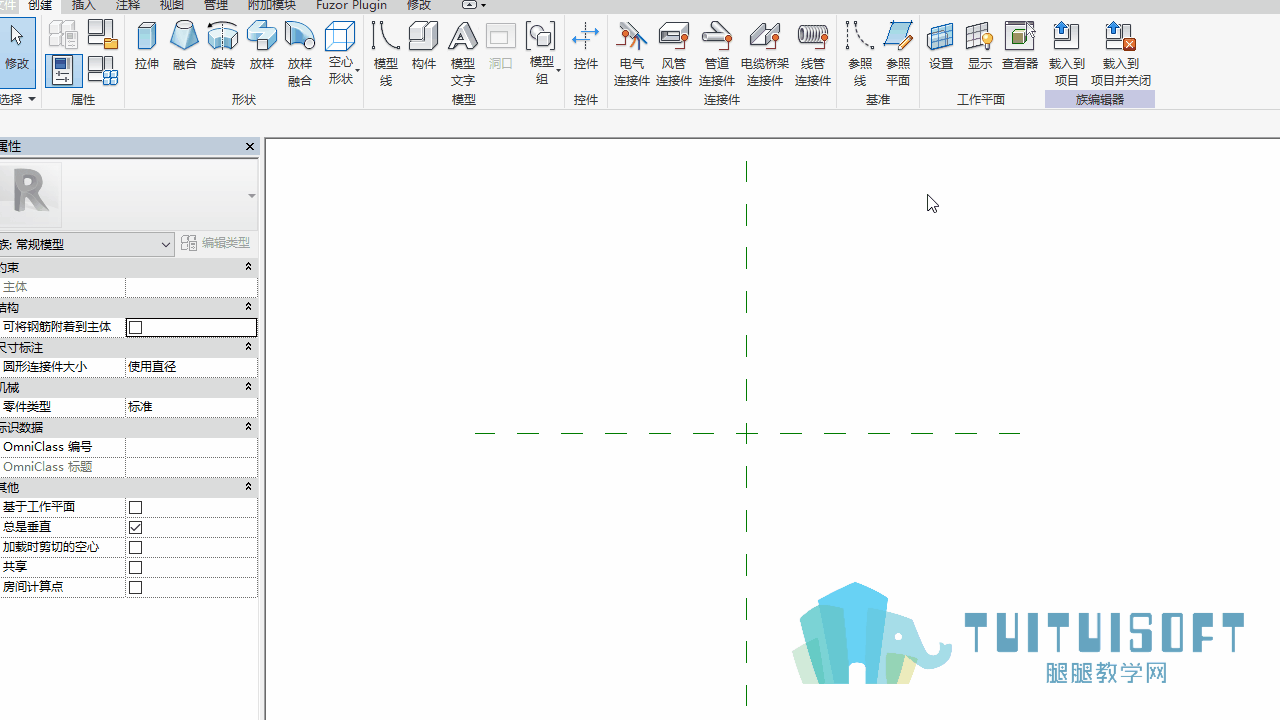
Task: Select the 融合 blend tool
Action: click(x=185, y=47)
